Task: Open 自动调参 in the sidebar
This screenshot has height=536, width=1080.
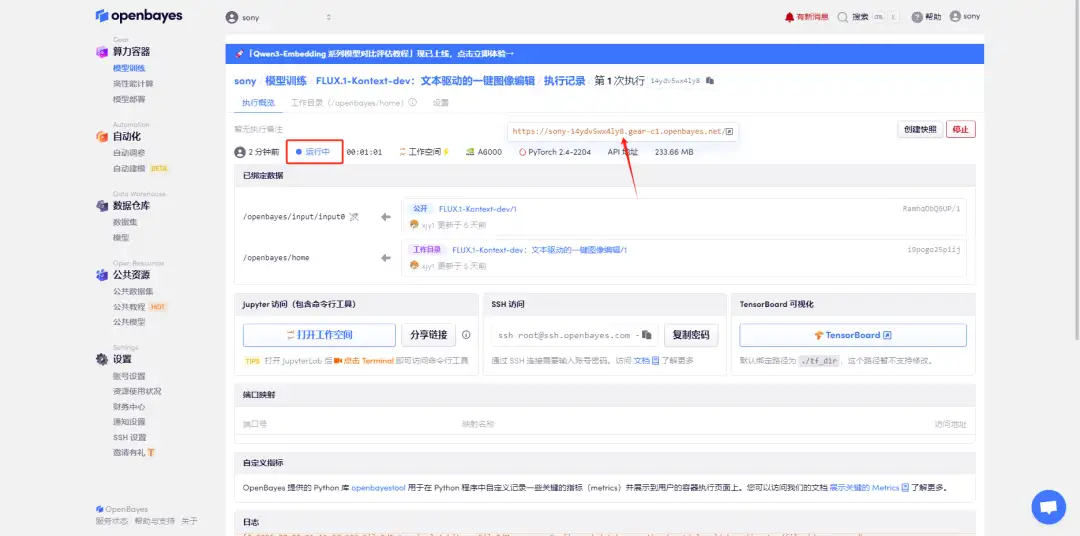Action: pyautogui.click(x=129, y=153)
